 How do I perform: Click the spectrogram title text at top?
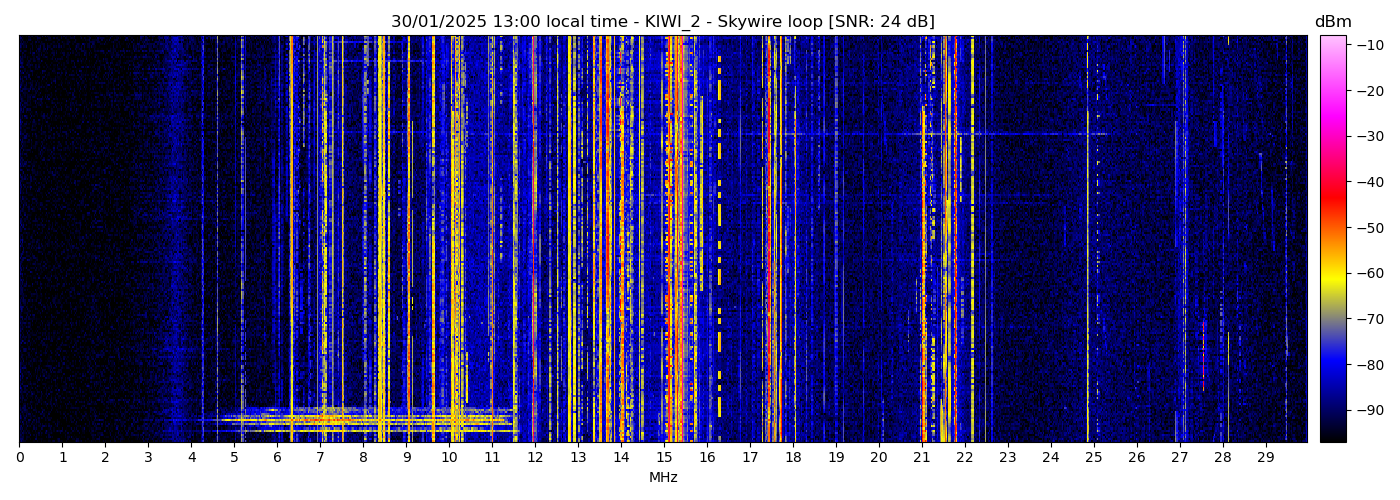[x=662, y=22]
